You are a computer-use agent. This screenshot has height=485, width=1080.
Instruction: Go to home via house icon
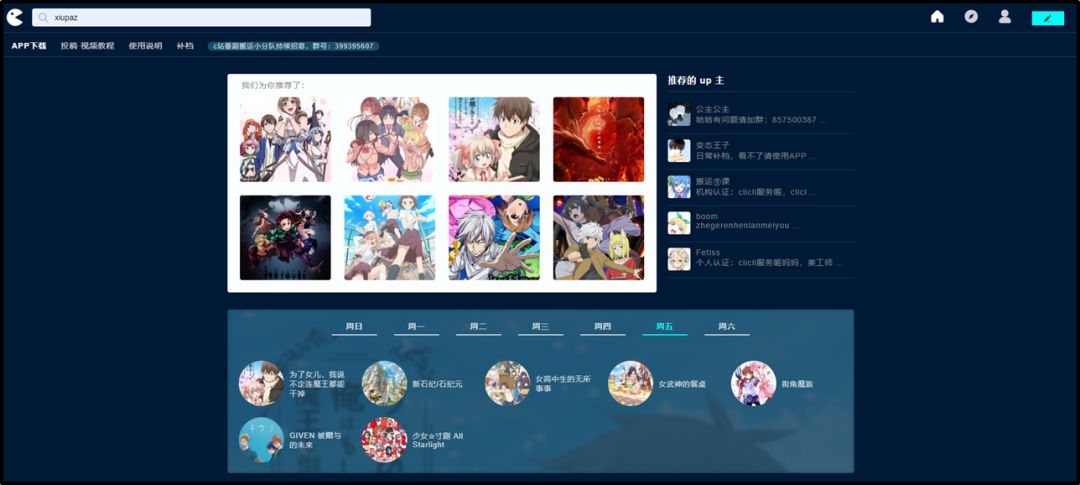(937, 17)
